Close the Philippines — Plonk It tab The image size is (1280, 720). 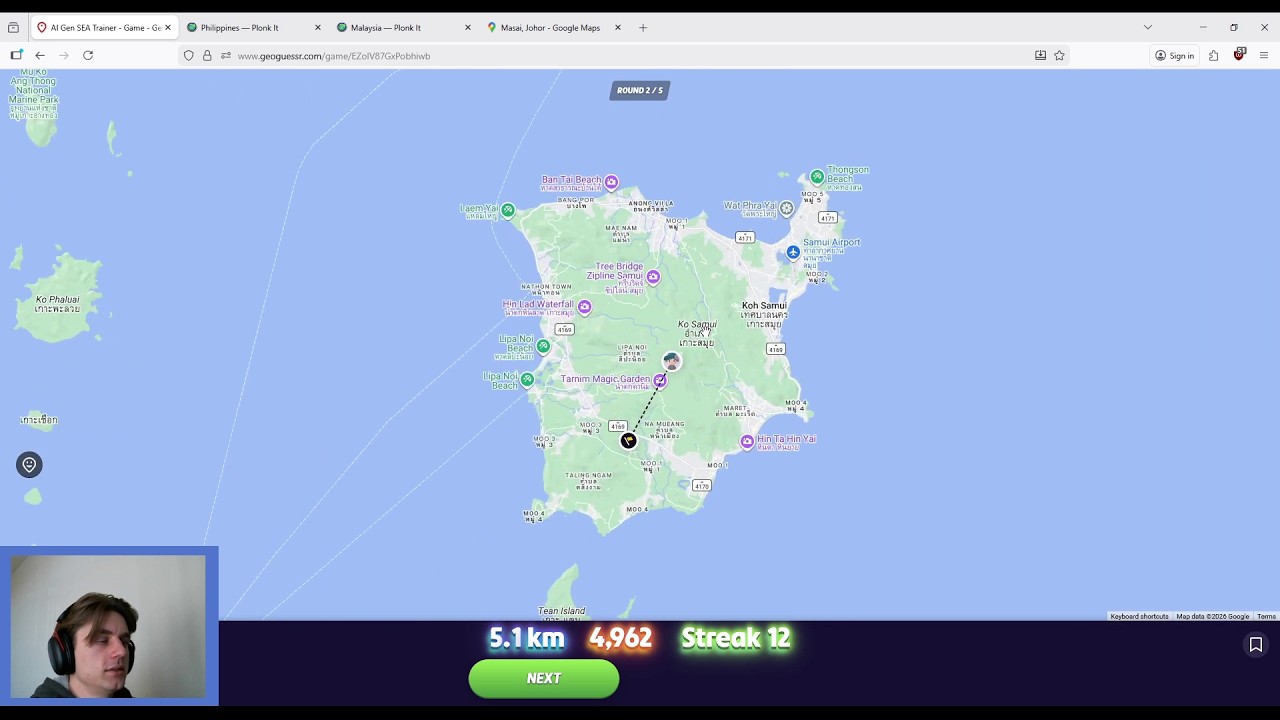point(318,27)
